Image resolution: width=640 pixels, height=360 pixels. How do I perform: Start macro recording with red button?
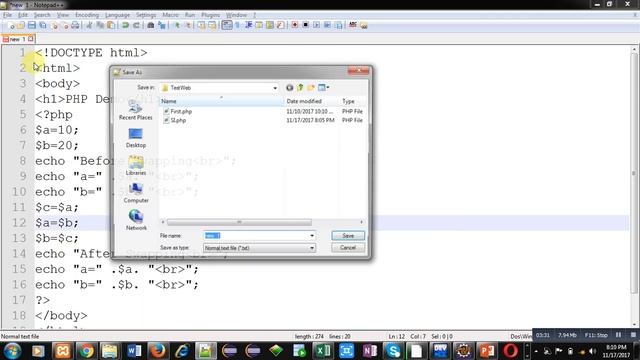point(295,25)
